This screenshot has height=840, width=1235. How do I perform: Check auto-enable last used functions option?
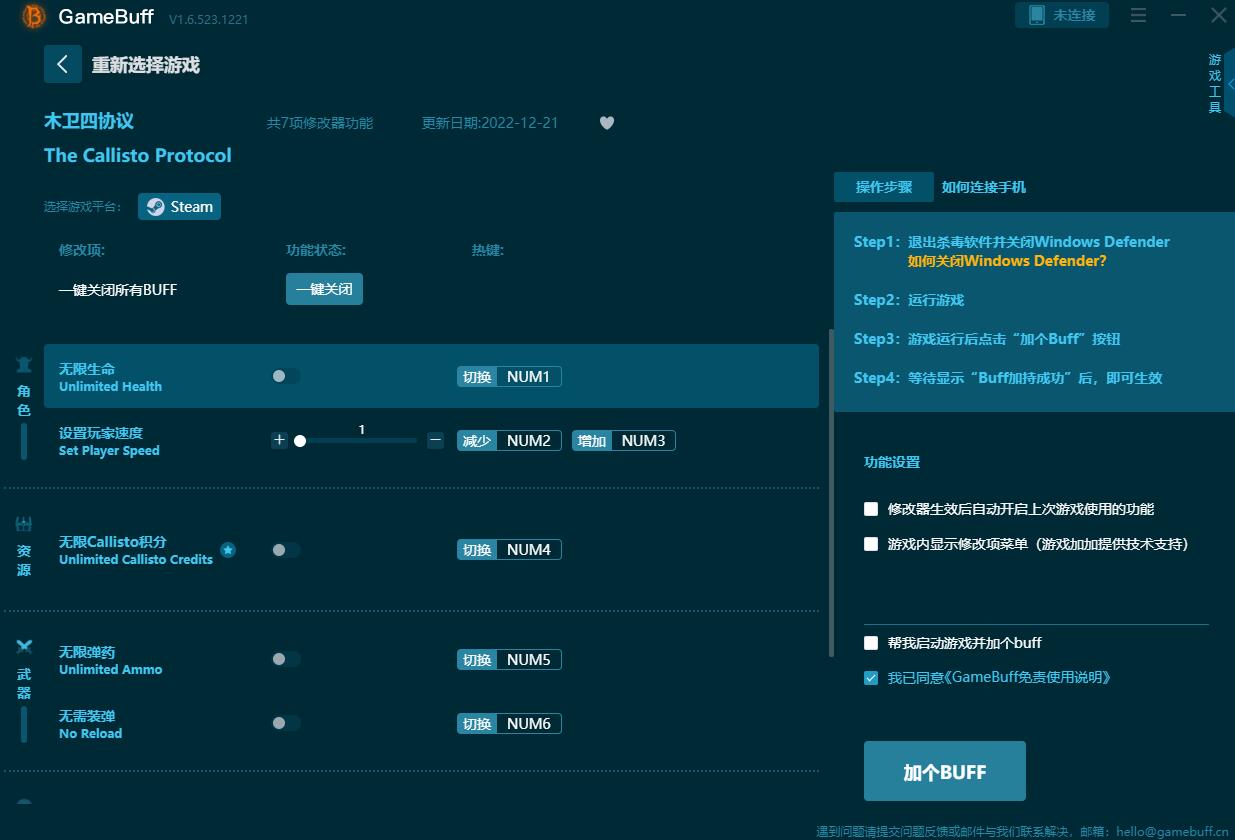871,509
